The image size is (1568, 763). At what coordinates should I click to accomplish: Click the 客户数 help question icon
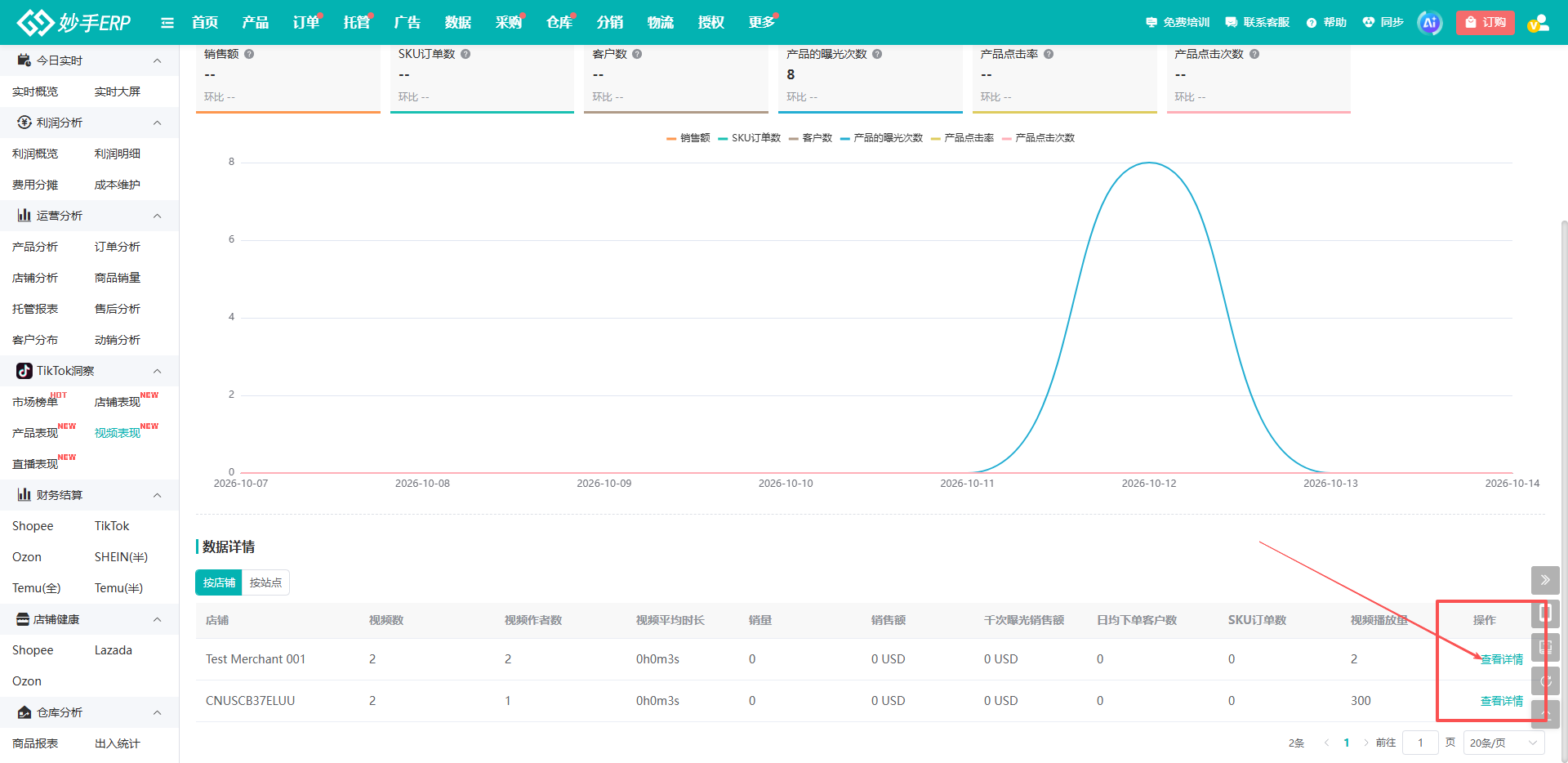637,54
